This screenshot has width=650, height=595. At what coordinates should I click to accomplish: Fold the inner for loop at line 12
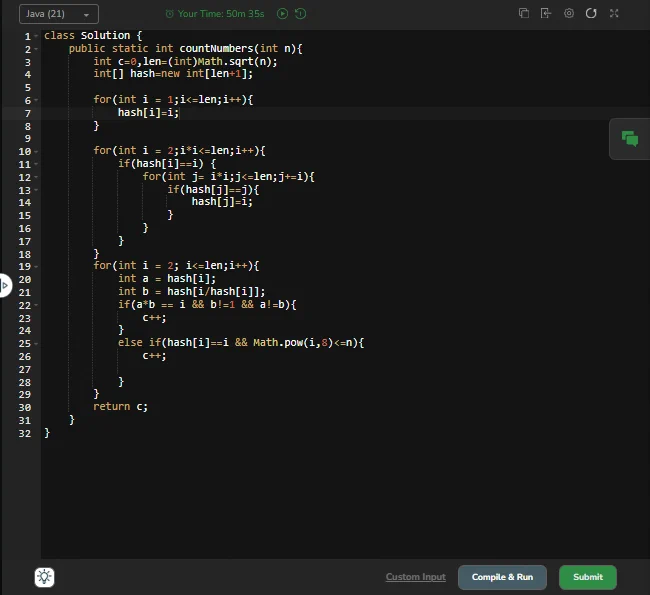(36, 177)
